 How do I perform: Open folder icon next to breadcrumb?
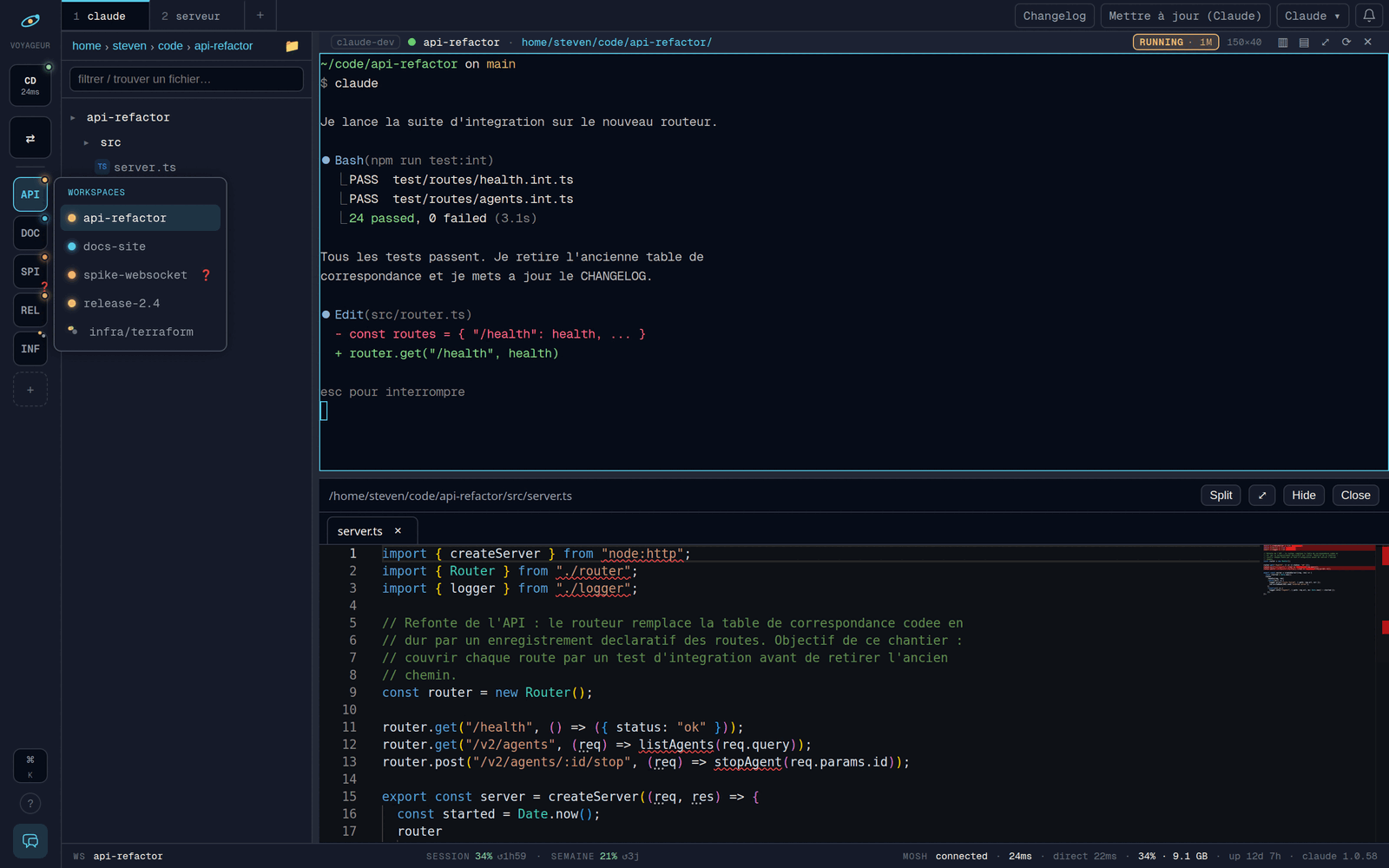[293, 46]
